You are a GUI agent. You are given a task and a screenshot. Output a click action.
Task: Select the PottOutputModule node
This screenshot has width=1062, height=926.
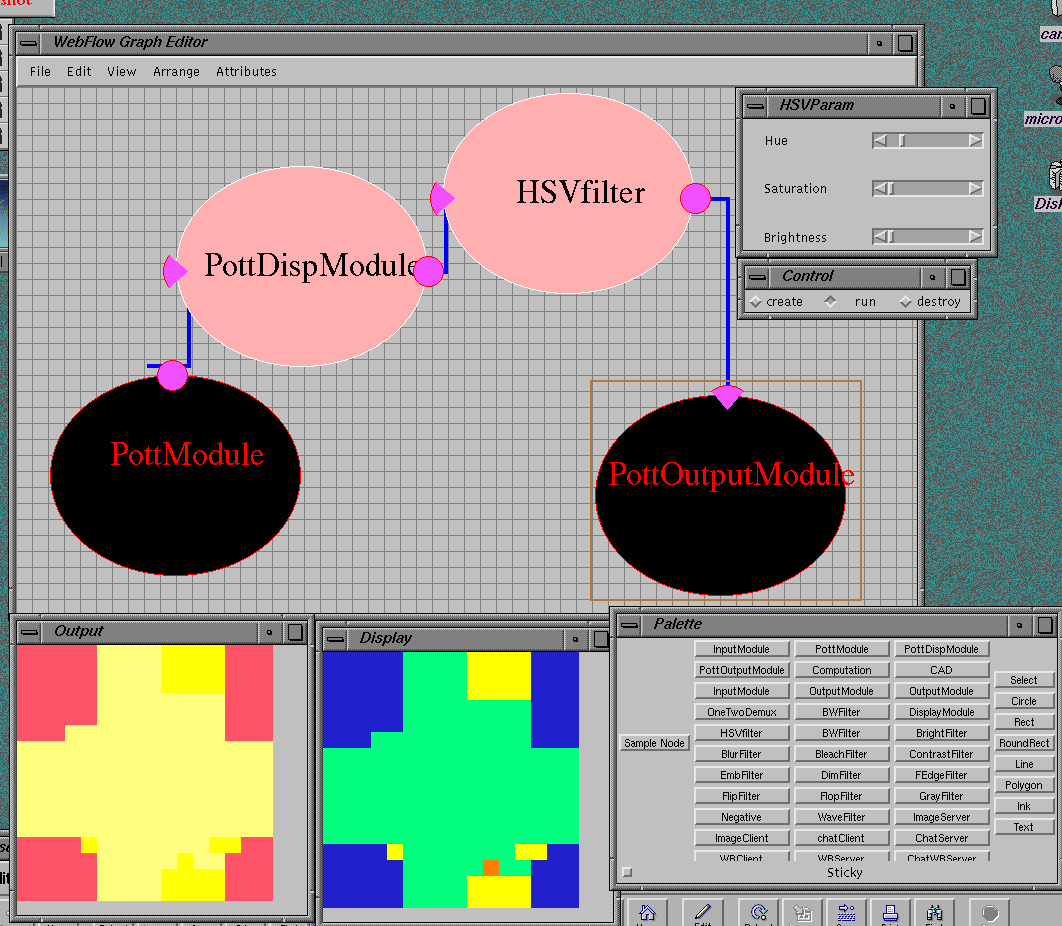(x=721, y=495)
